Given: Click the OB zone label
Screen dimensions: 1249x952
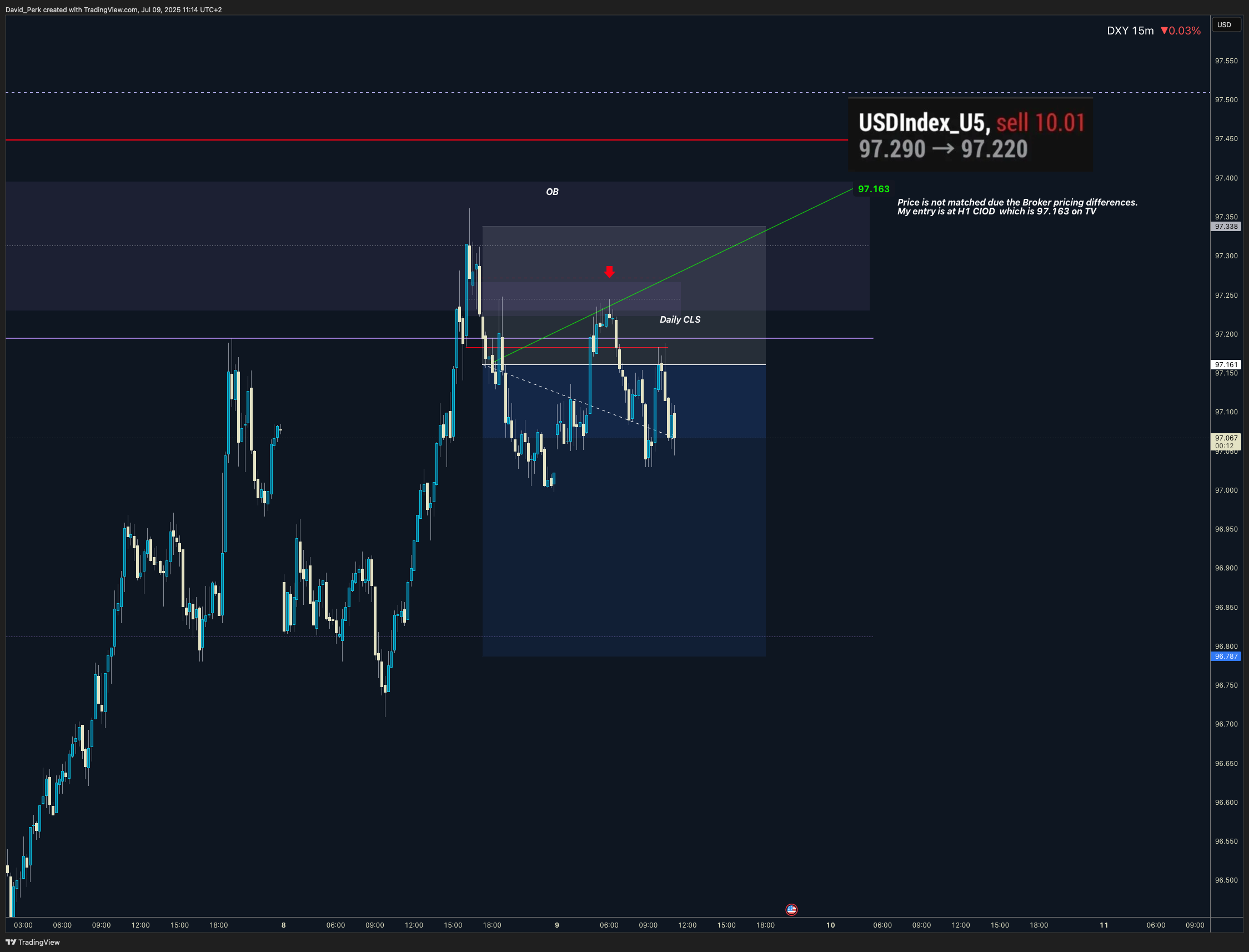Looking at the screenshot, I should pyautogui.click(x=552, y=192).
